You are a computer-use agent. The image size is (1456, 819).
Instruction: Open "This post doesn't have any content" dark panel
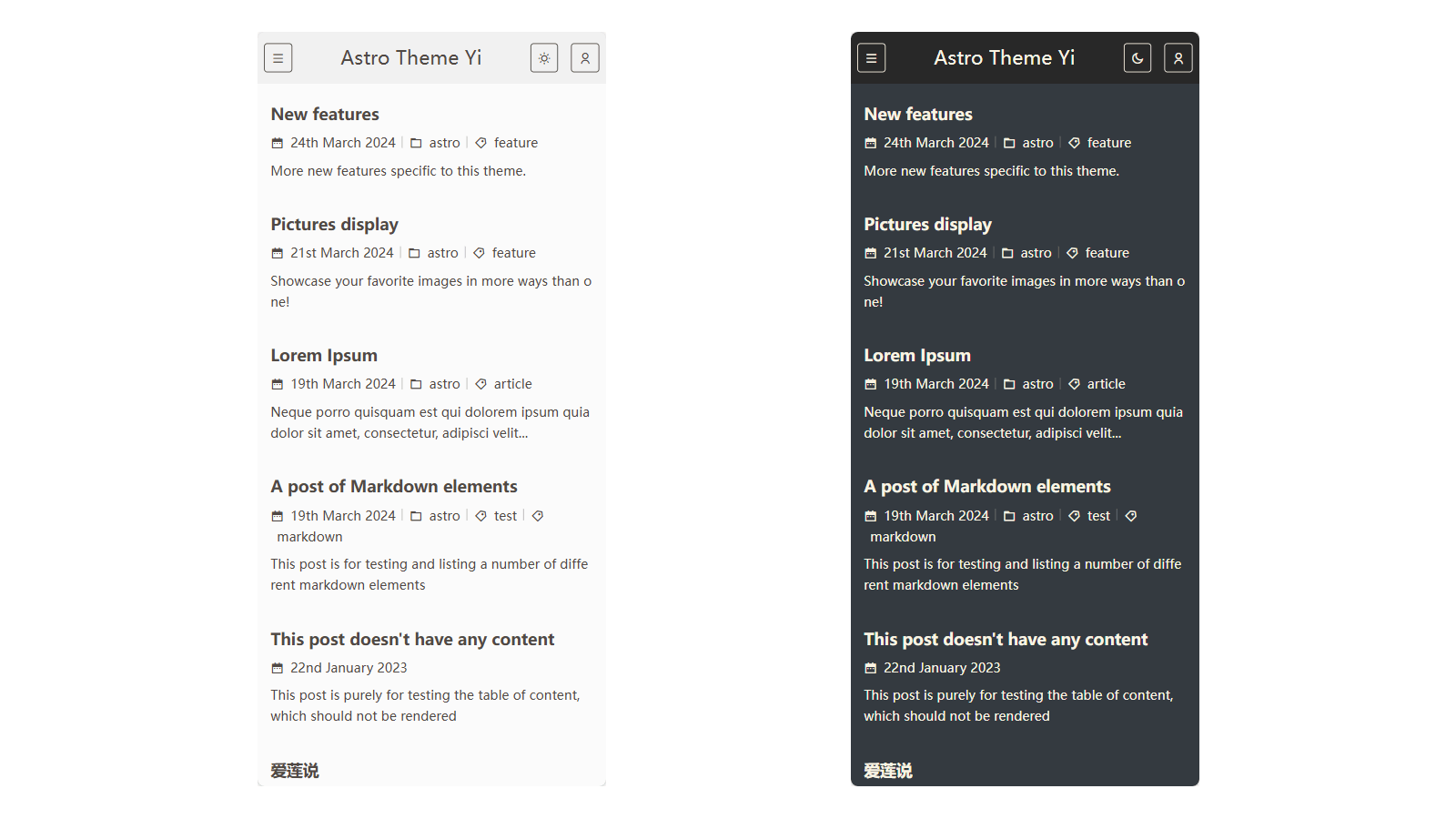point(1006,640)
